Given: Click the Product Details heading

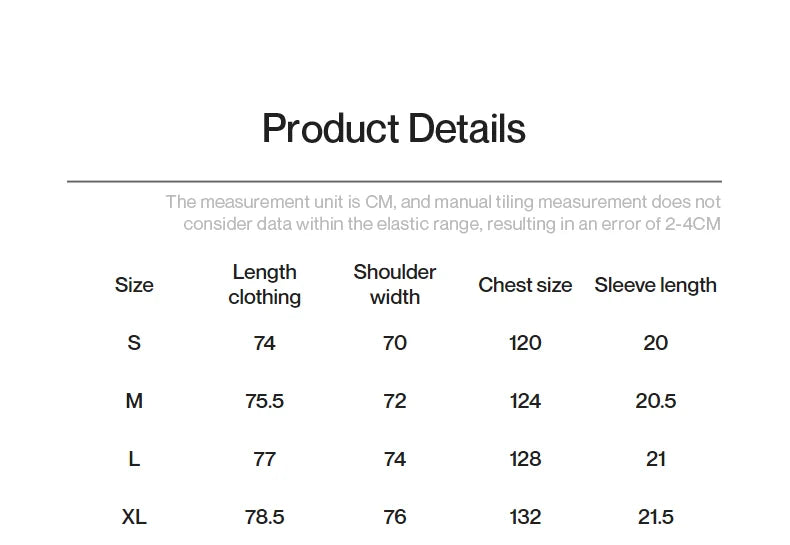Looking at the screenshot, I should (x=393, y=129).
